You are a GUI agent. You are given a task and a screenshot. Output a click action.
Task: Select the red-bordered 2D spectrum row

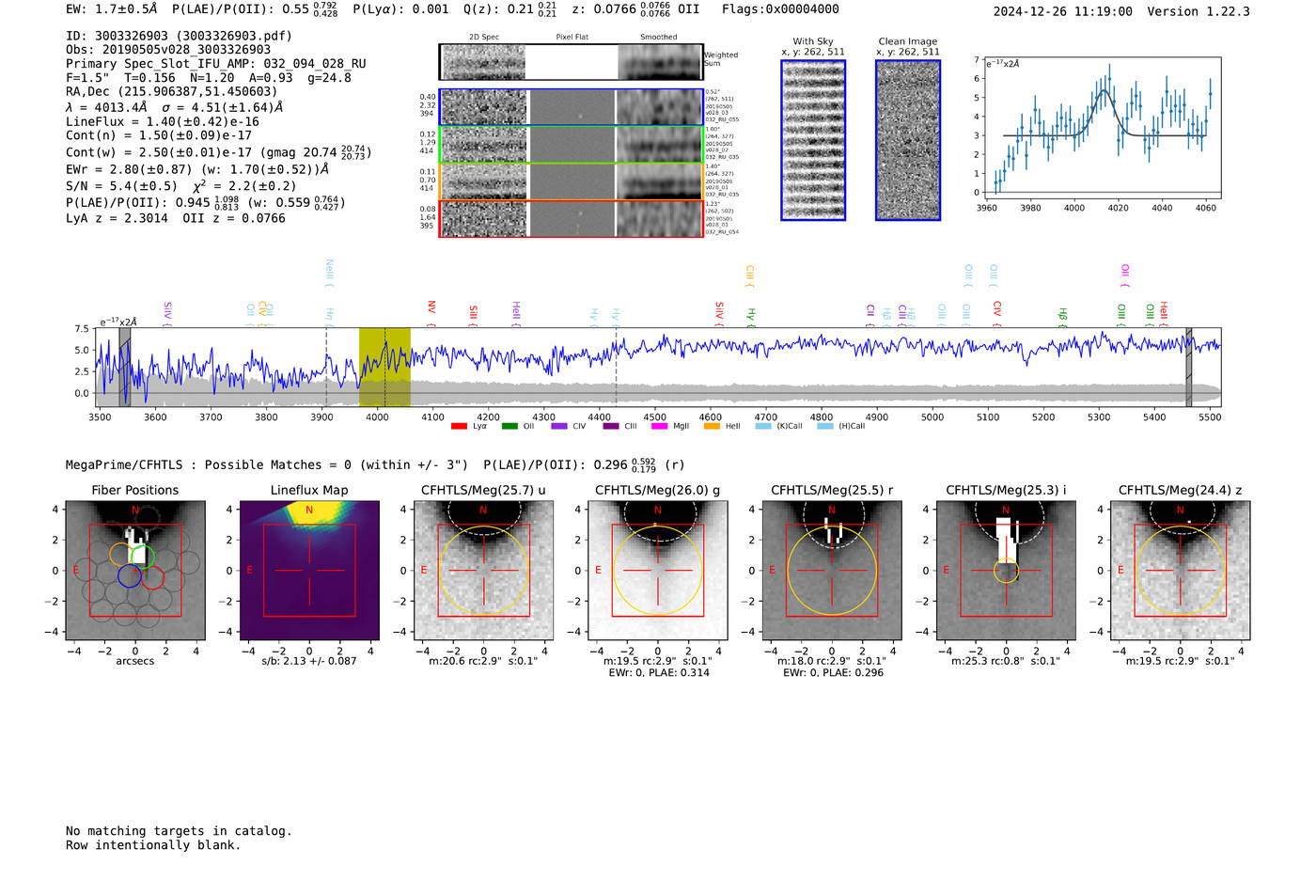click(x=571, y=218)
